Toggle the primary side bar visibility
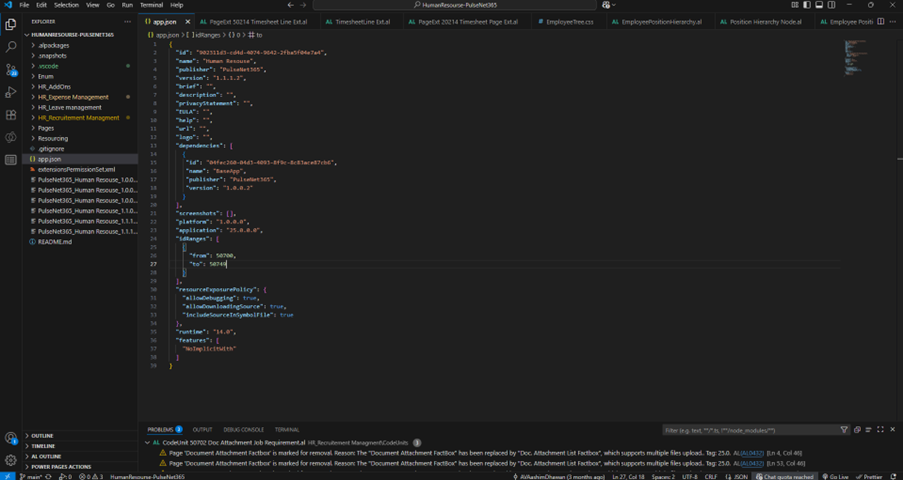Image resolution: width=903 pixels, height=480 pixels. [807, 5]
